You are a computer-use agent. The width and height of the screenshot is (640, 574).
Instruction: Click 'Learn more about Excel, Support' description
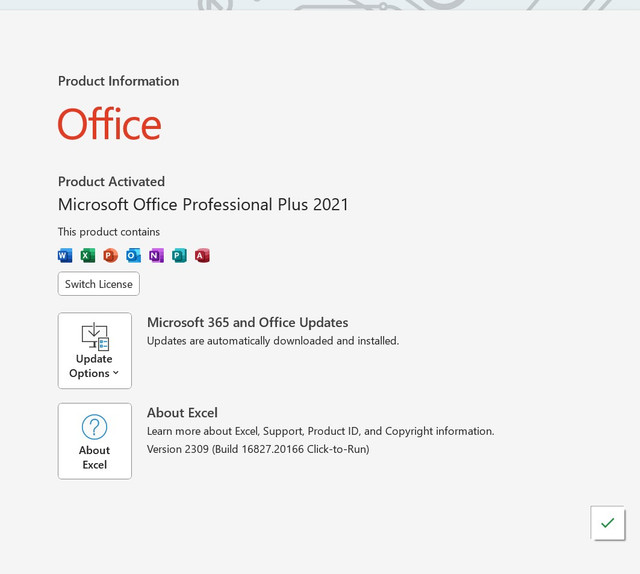tap(320, 431)
